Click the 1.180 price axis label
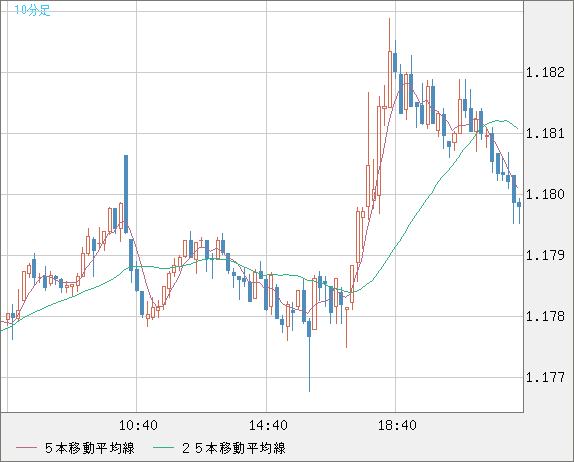The image size is (574, 462). point(545,194)
